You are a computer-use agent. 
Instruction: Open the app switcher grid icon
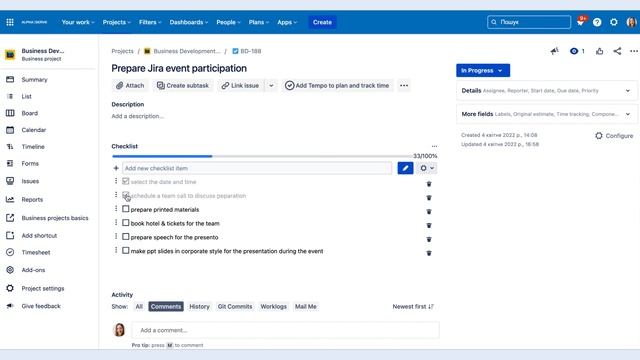[x=10, y=22]
